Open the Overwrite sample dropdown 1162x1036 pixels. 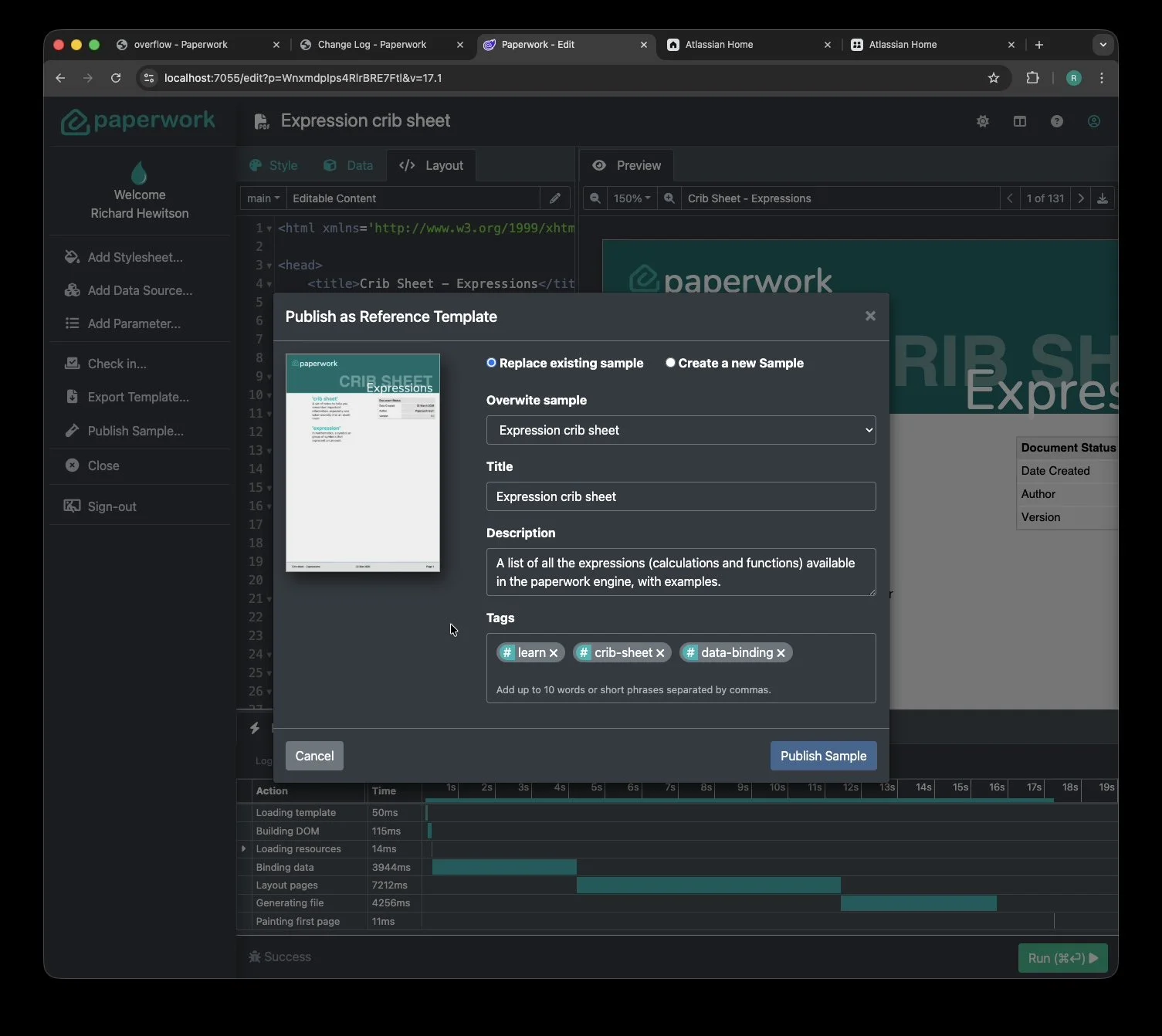click(681, 430)
